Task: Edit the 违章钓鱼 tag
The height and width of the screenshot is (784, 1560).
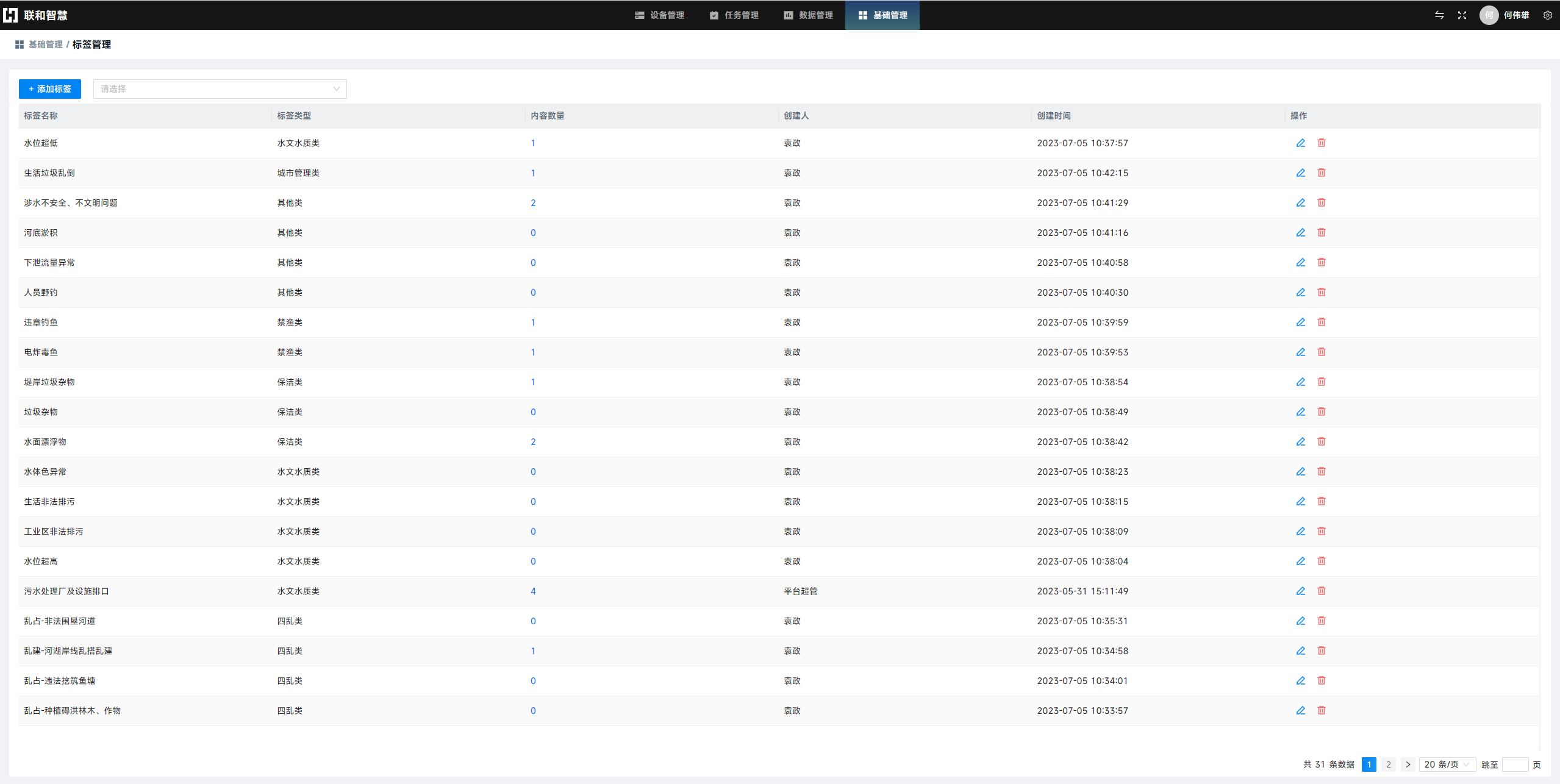Action: click(x=1300, y=323)
